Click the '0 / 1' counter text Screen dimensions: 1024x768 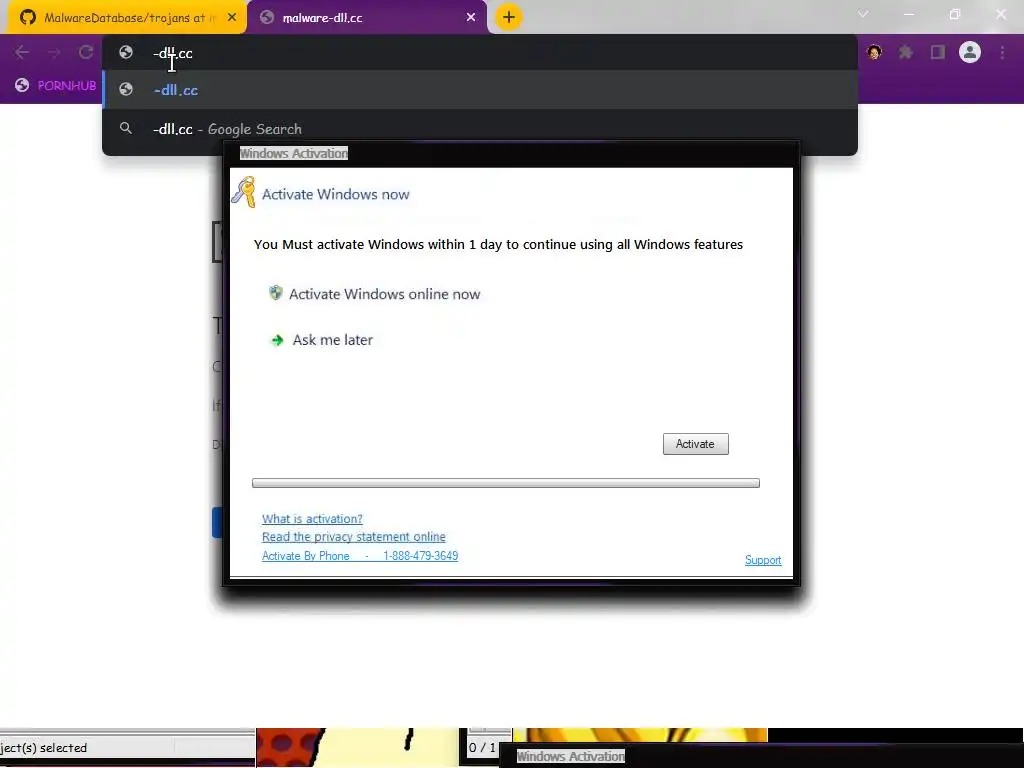[482, 748]
